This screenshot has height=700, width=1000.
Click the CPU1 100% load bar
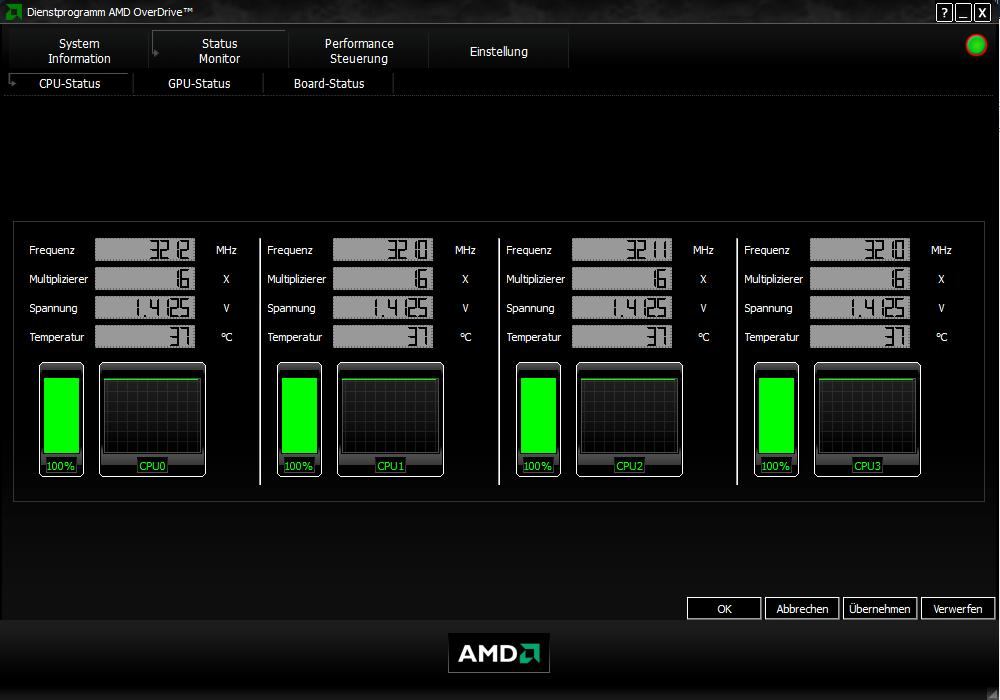299,419
